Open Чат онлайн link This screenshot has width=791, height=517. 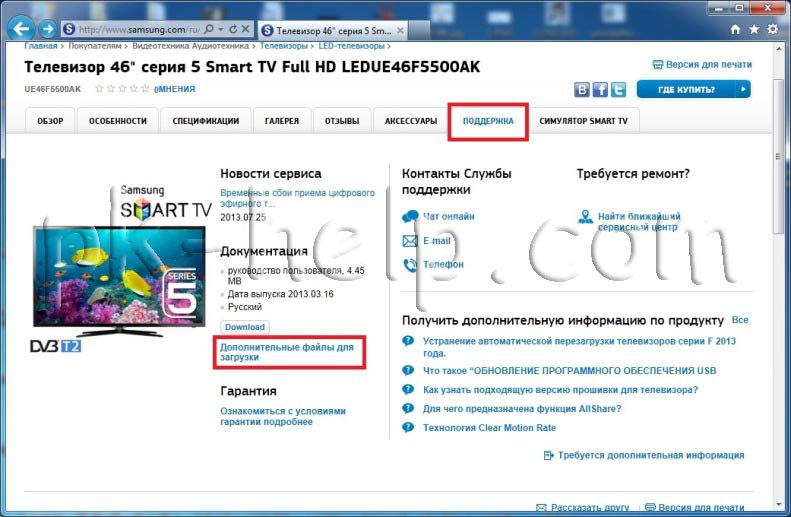448,216
